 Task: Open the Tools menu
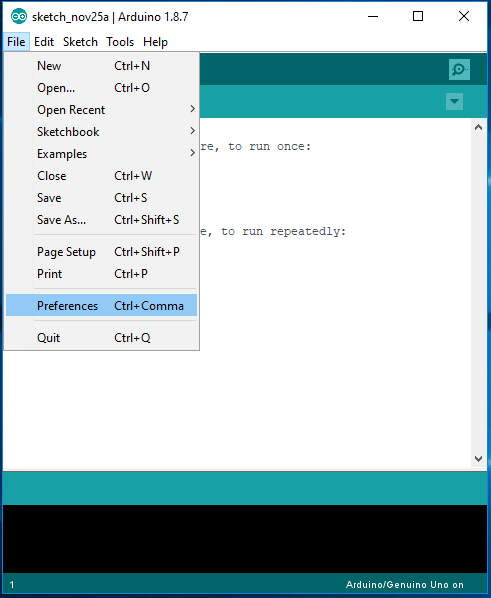(x=120, y=42)
